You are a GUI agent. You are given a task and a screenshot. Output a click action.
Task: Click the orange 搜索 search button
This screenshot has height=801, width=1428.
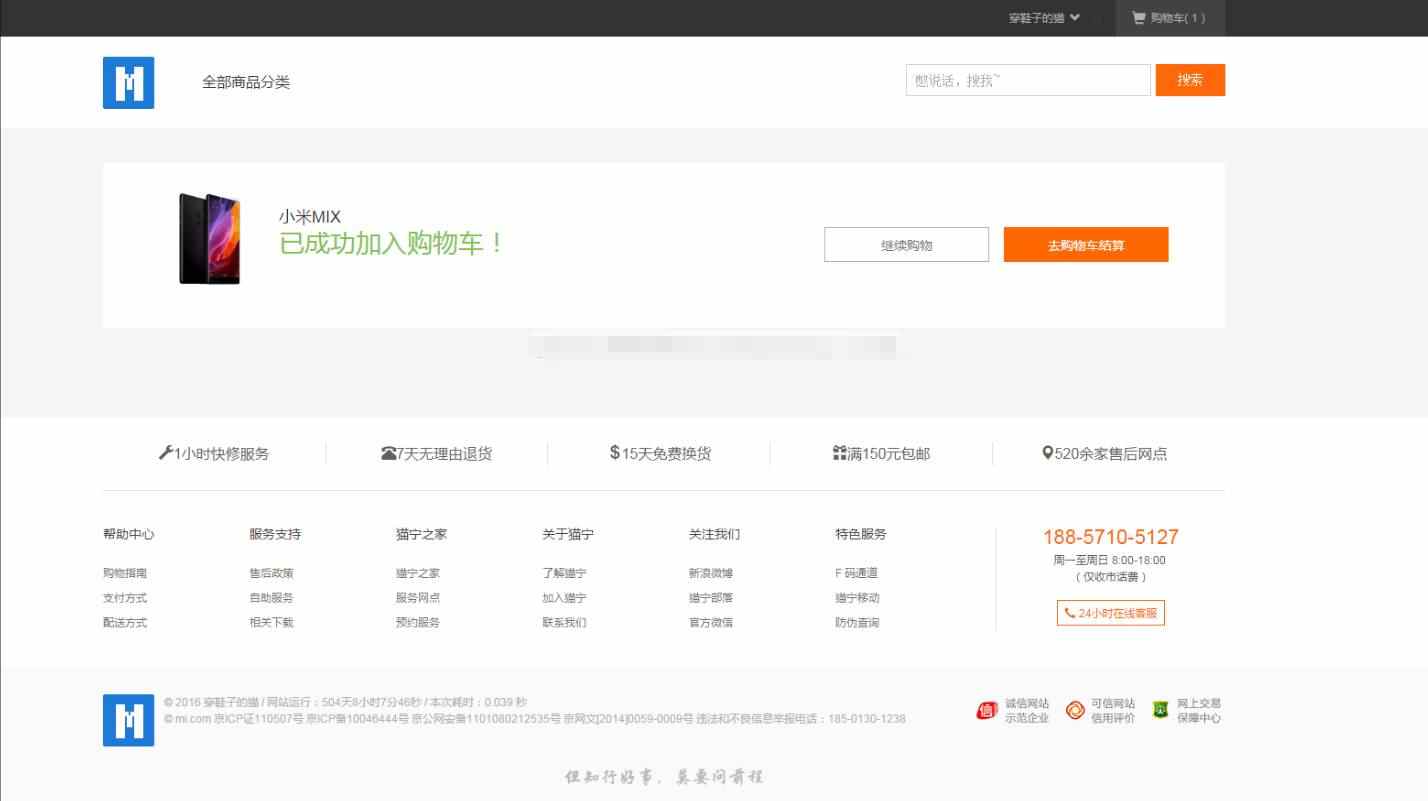tap(1190, 80)
